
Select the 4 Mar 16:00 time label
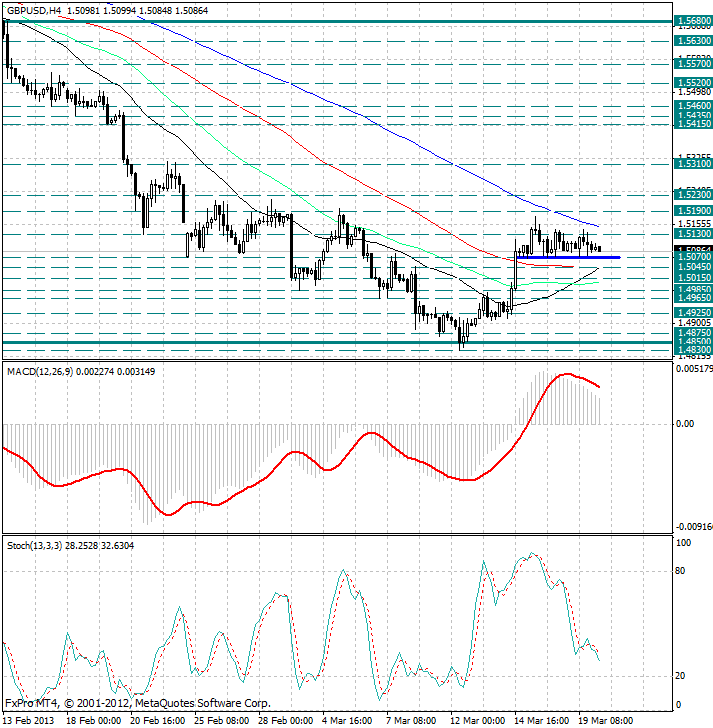[x=347, y=721]
